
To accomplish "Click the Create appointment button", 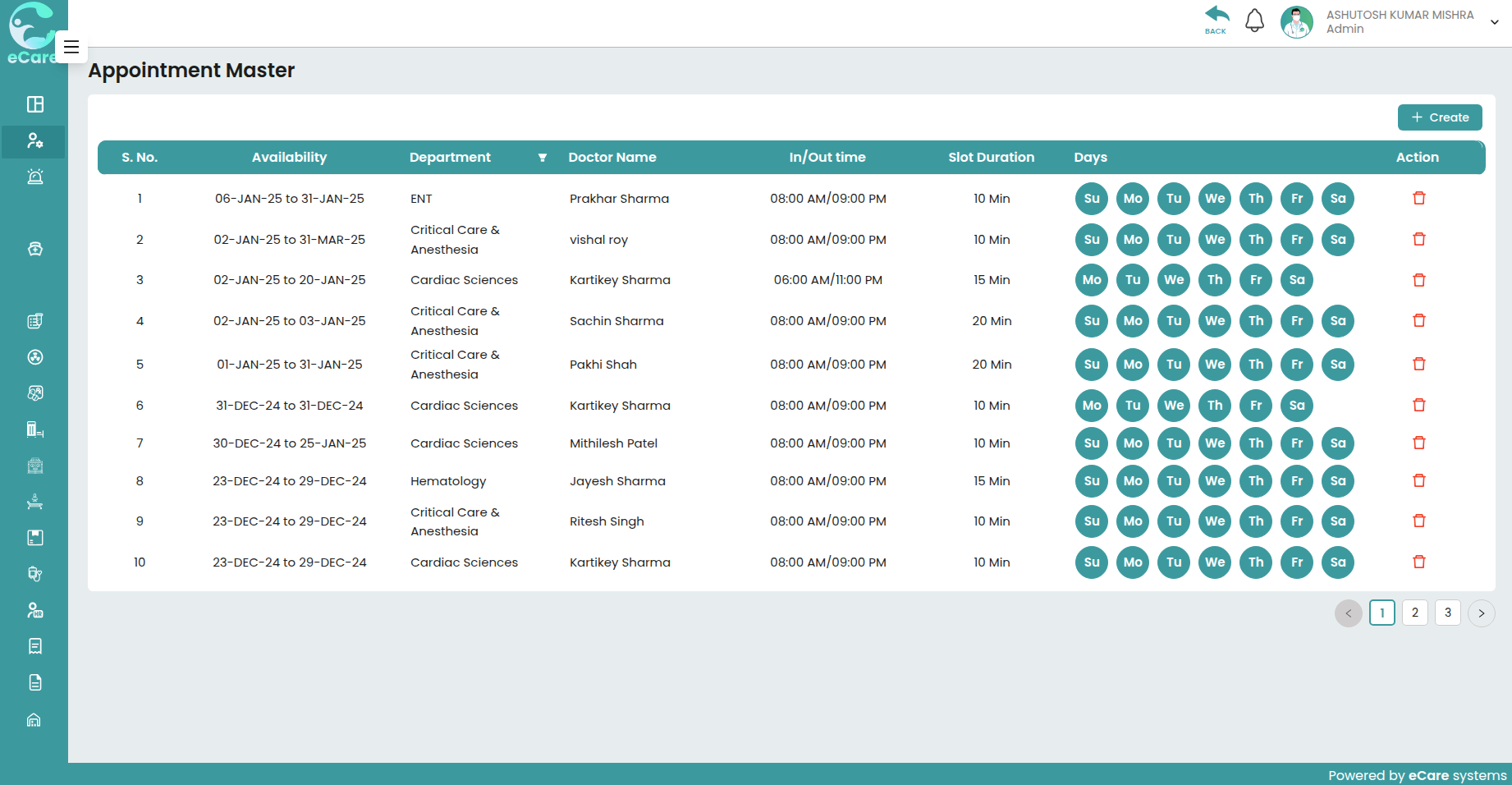I will [1439, 117].
